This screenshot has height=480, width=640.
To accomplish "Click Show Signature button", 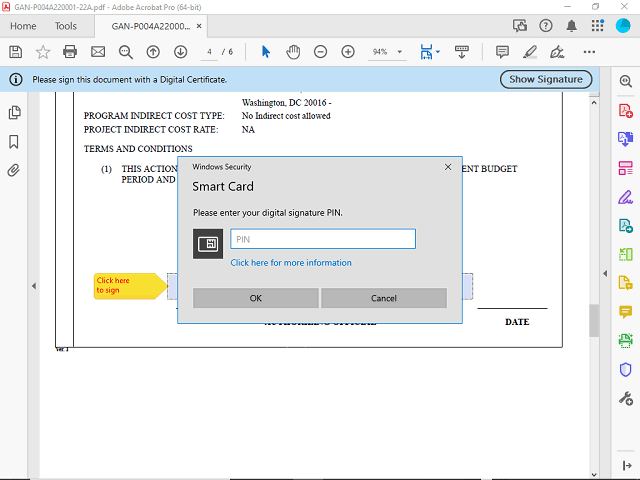I will [x=546, y=79].
